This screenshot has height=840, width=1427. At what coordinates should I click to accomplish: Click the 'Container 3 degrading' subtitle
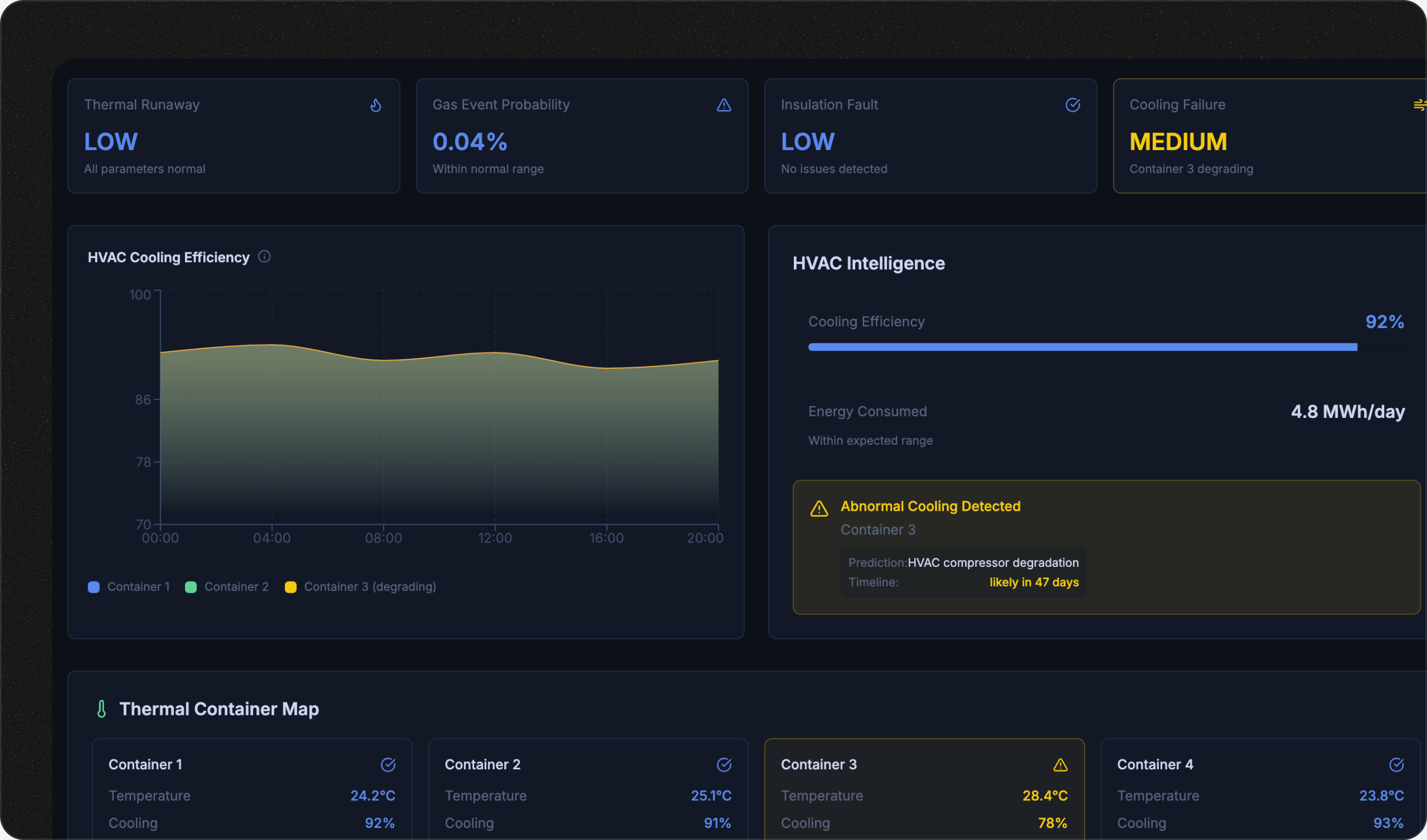tap(1191, 169)
